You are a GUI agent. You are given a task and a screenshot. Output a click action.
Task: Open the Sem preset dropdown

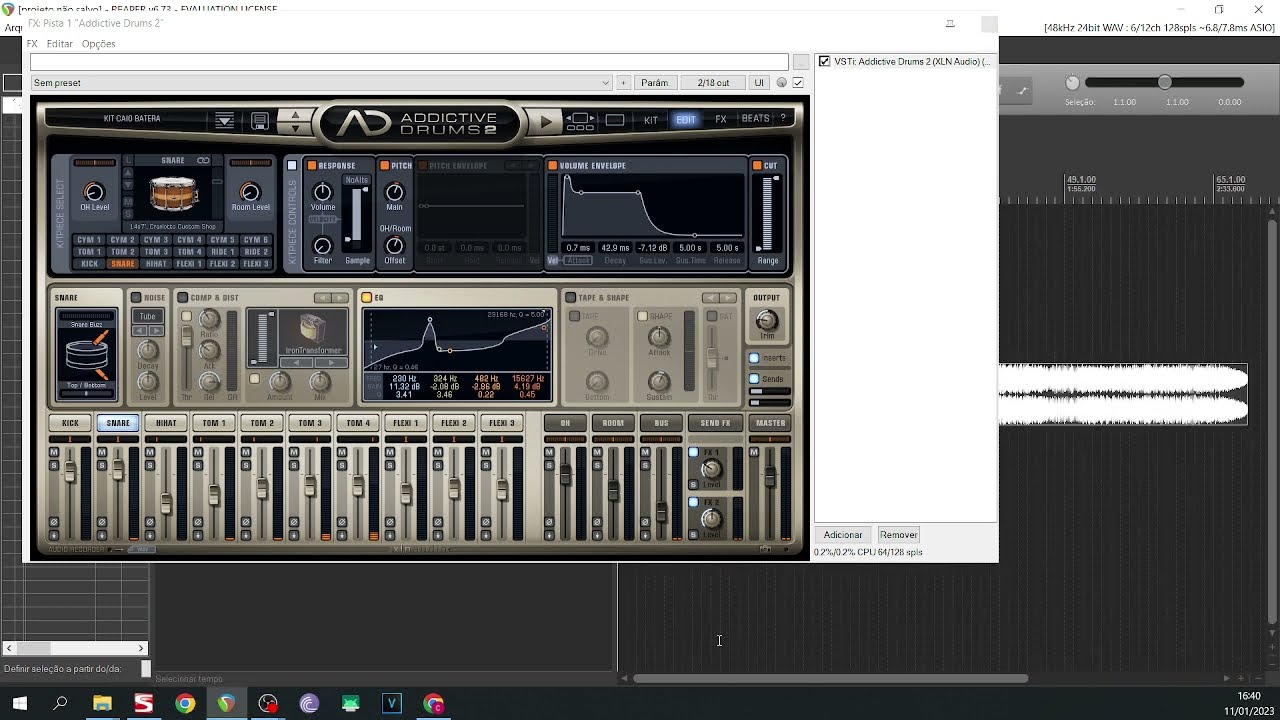coord(321,83)
